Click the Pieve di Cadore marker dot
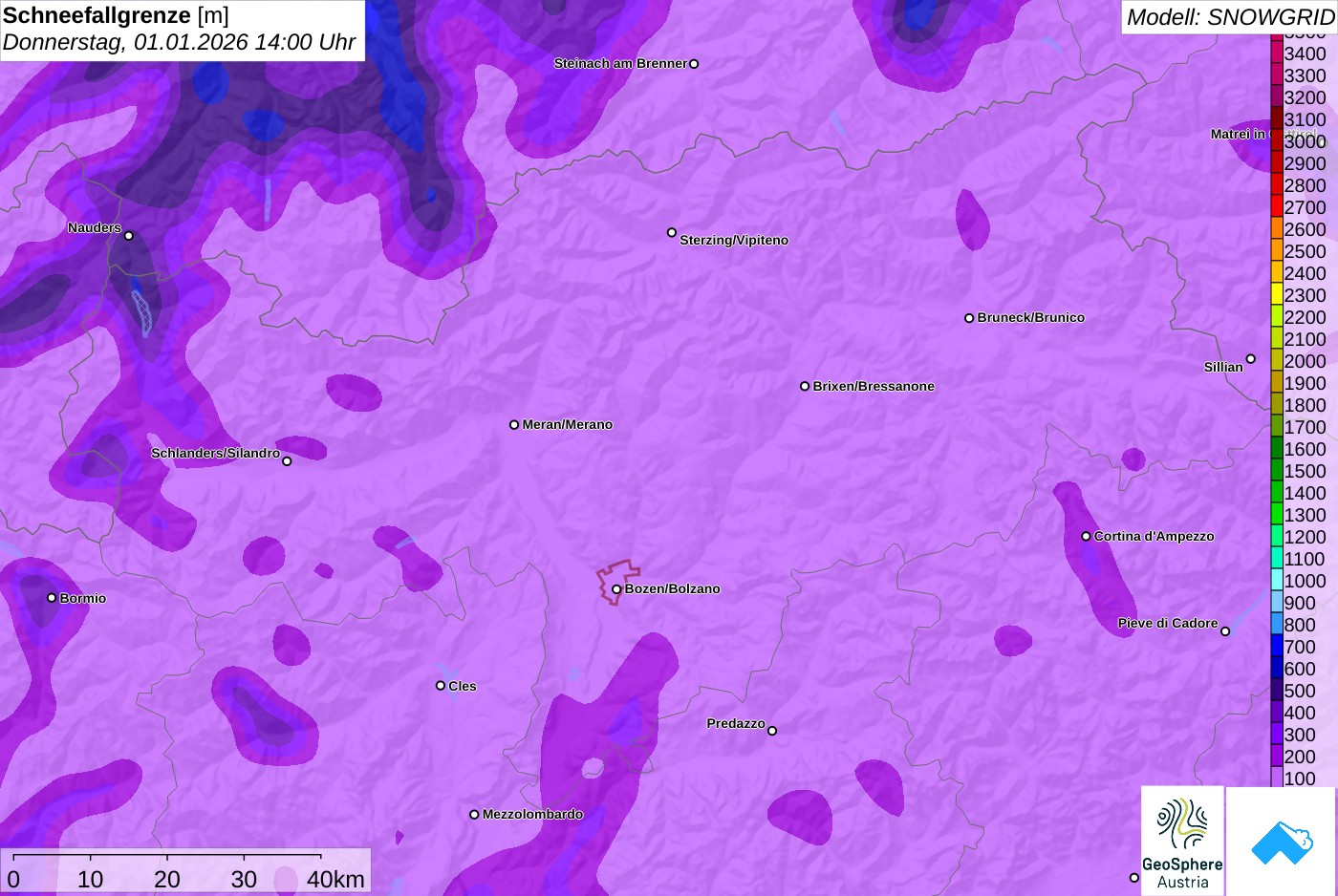The width and height of the screenshot is (1338, 896). click(x=1225, y=631)
